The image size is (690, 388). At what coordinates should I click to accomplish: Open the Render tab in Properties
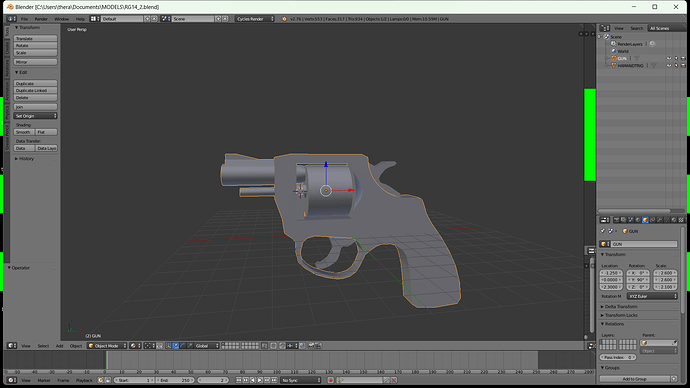point(617,220)
